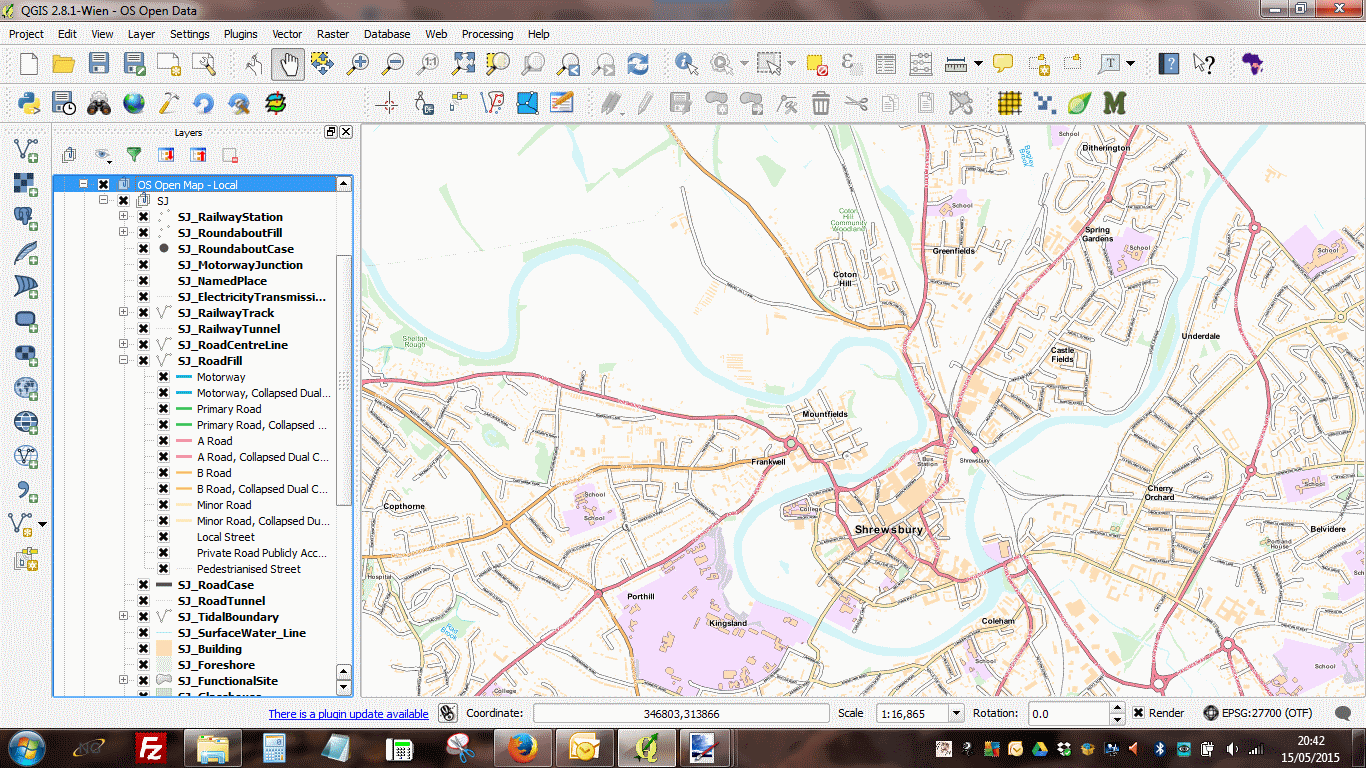Collapse the OS Open Map - Local group
The width and height of the screenshot is (1366, 768).
pyautogui.click(x=83, y=185)
